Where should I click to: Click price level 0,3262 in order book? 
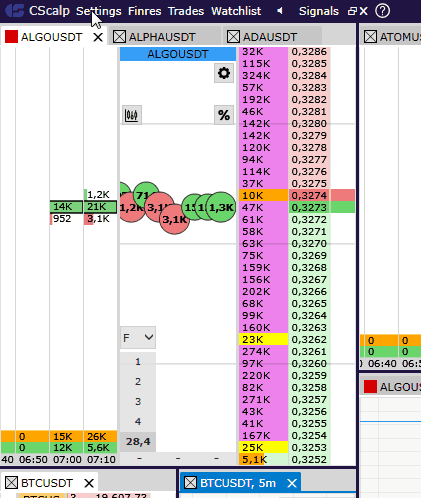pyautogui.click(x=309, y=339)
